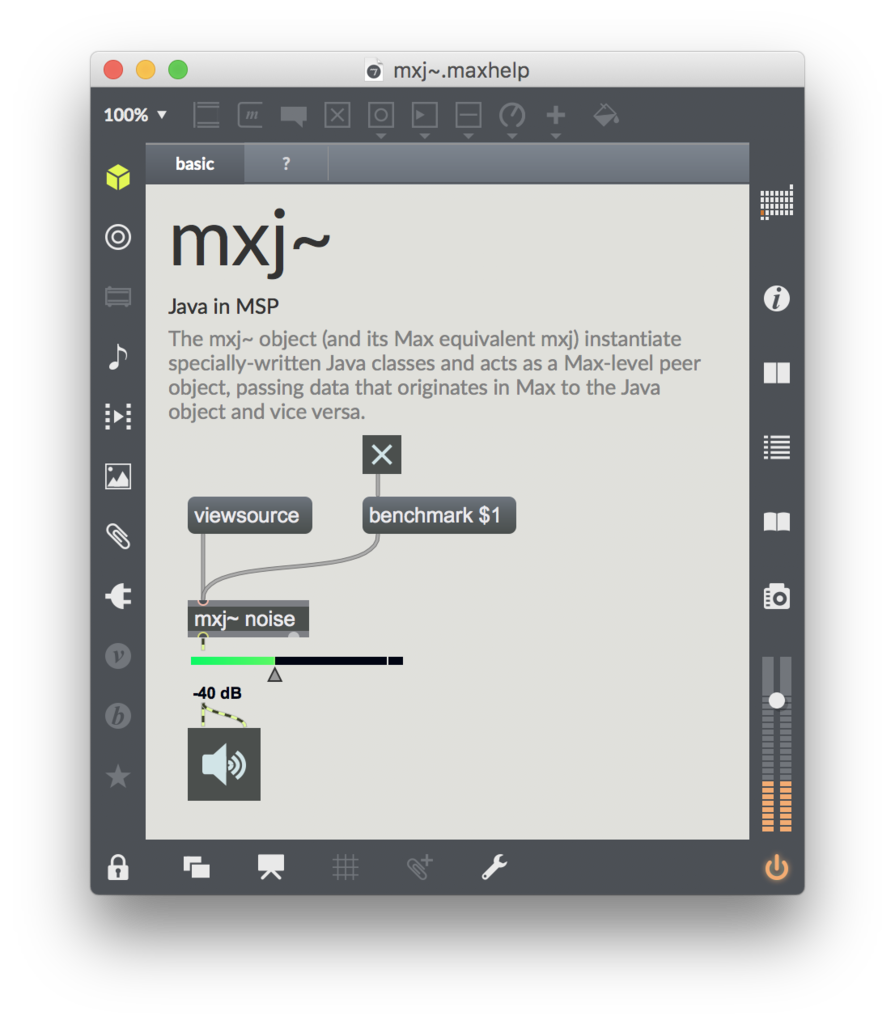
Task: Switch to the basic tab
Action: click(x=195, y=164)
